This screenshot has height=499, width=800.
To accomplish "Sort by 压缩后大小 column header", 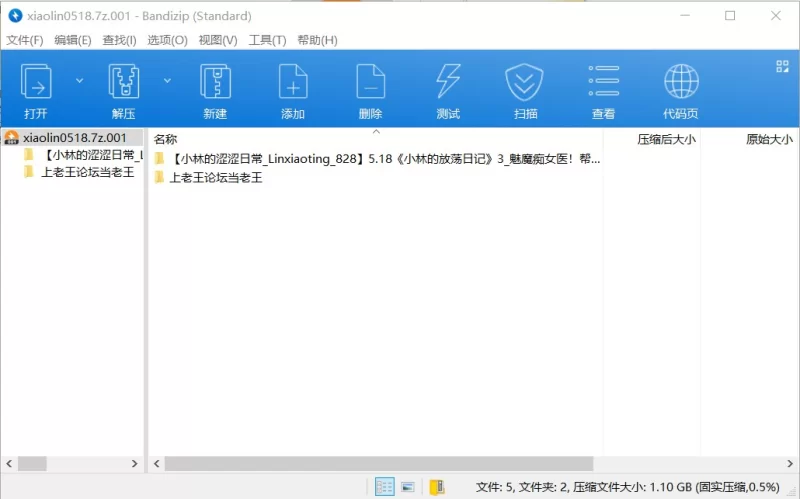I will [x=666, y=139].
